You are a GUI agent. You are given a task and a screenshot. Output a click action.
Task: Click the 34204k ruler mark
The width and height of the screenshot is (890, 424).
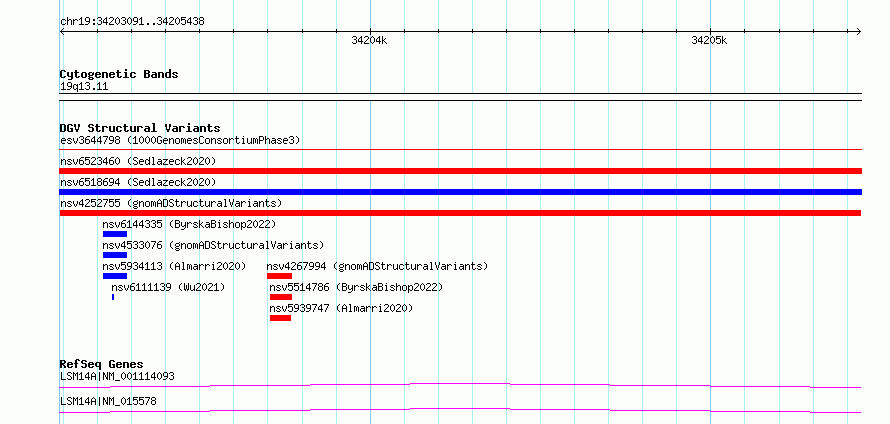coord(369,40)
